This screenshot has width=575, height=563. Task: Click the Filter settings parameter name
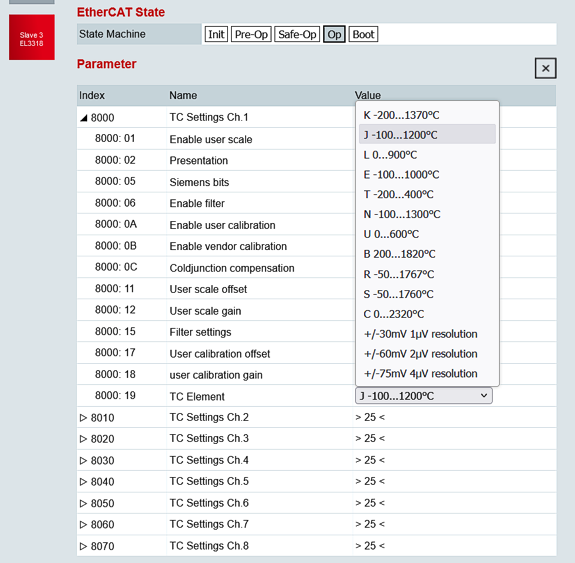coord(200,332)
